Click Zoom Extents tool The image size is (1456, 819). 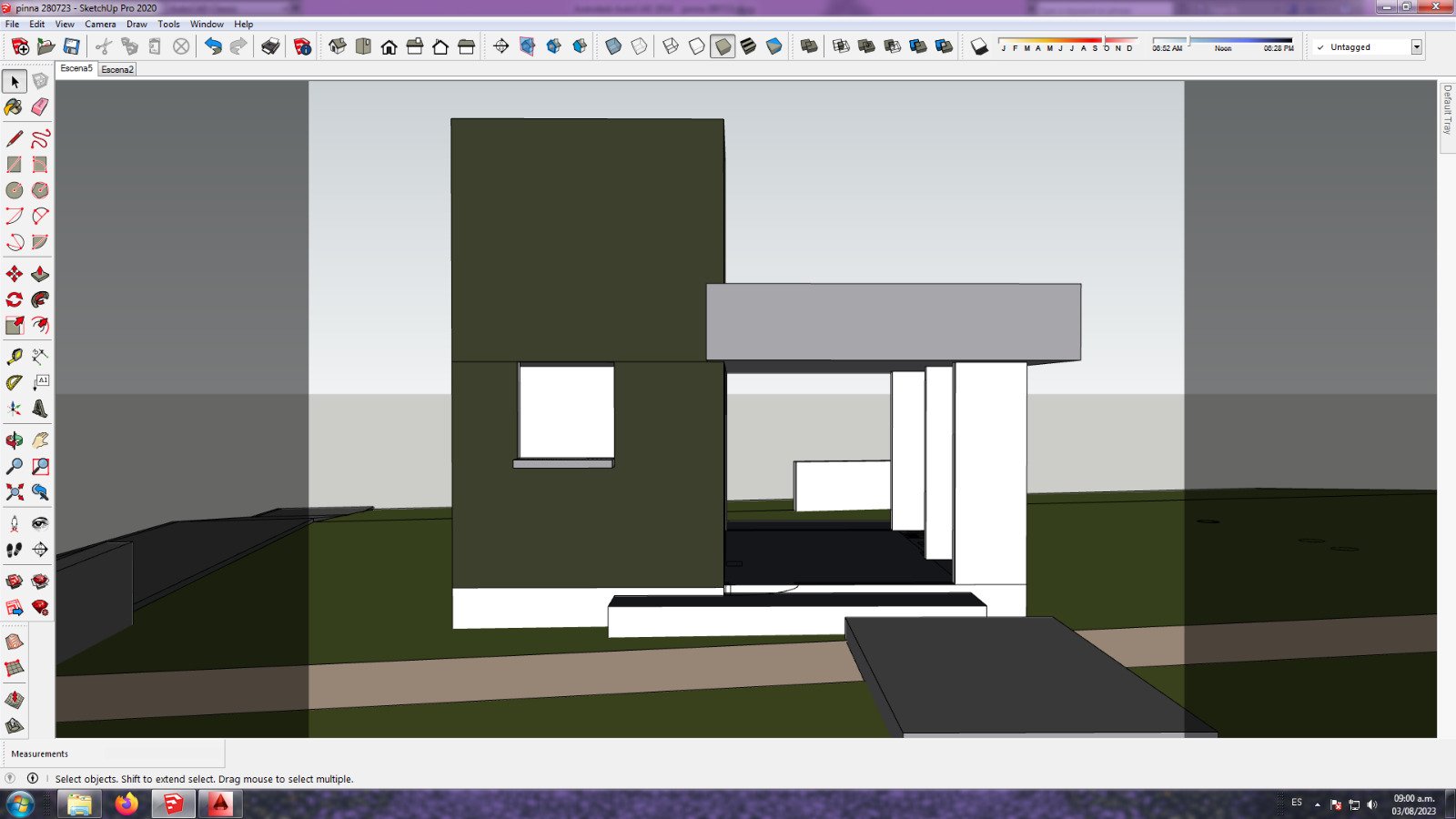click(x=15, y=492)
